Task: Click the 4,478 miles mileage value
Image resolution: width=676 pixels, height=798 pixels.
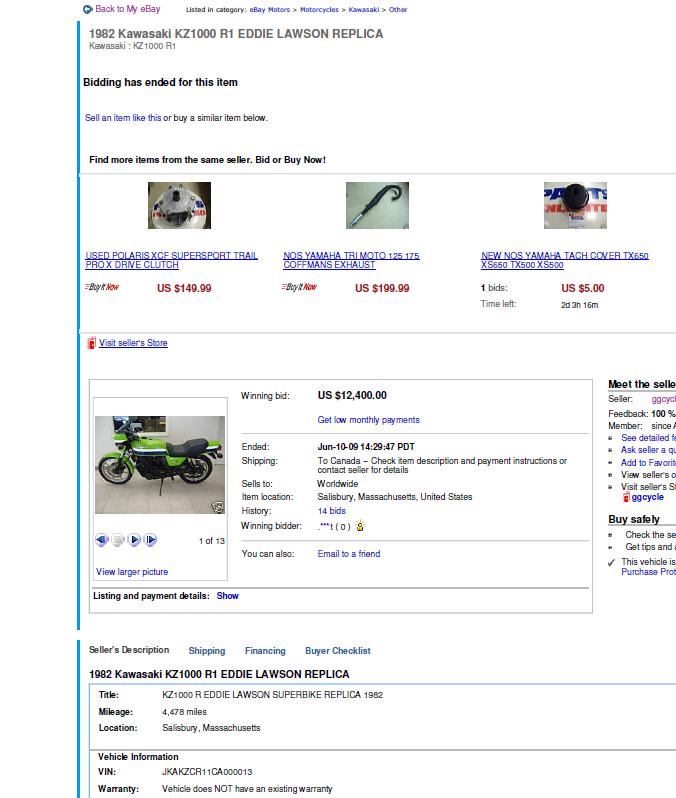Action: (x=184, y=712)
